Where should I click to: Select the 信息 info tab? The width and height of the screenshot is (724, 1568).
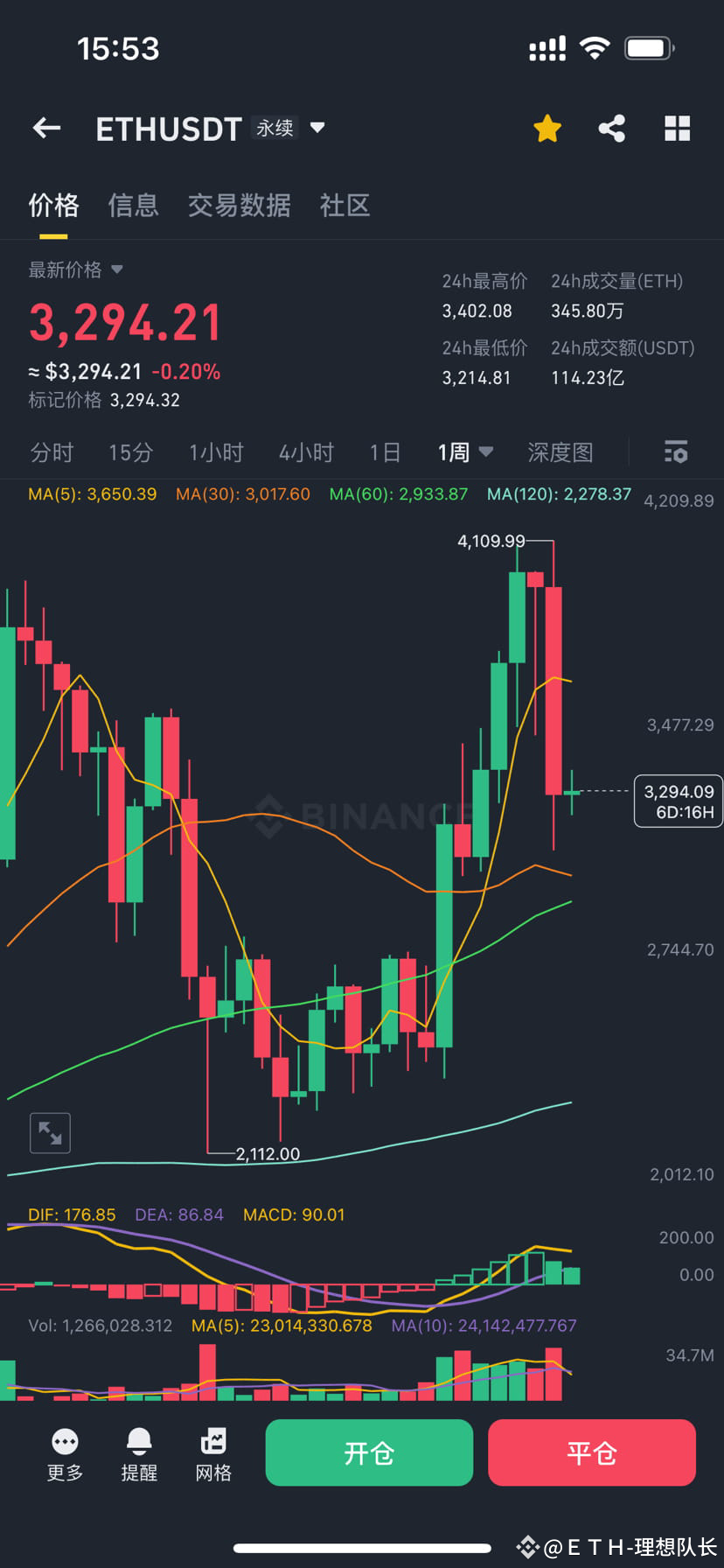[133, 206]
